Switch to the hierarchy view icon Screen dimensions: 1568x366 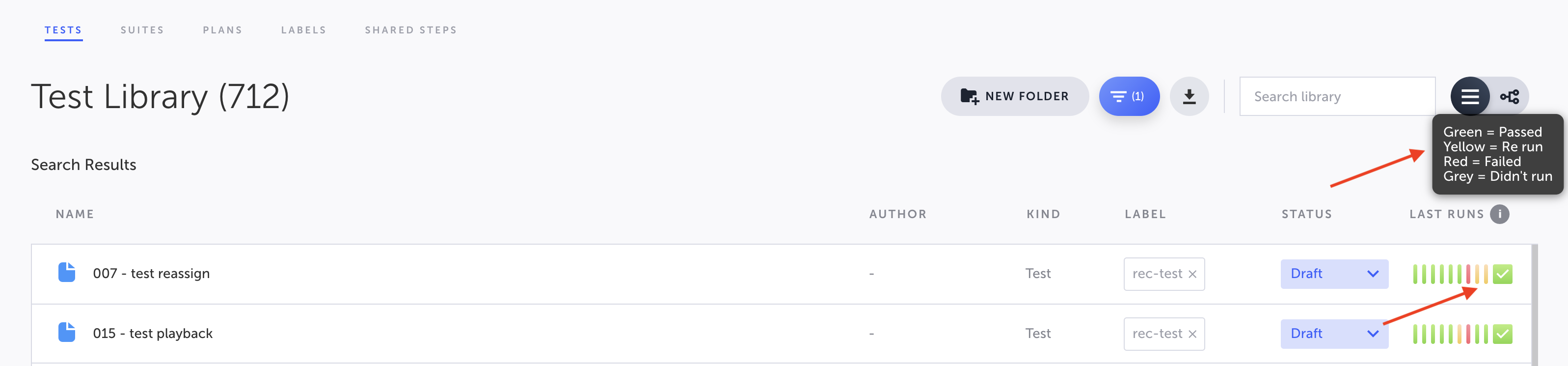1510,96
